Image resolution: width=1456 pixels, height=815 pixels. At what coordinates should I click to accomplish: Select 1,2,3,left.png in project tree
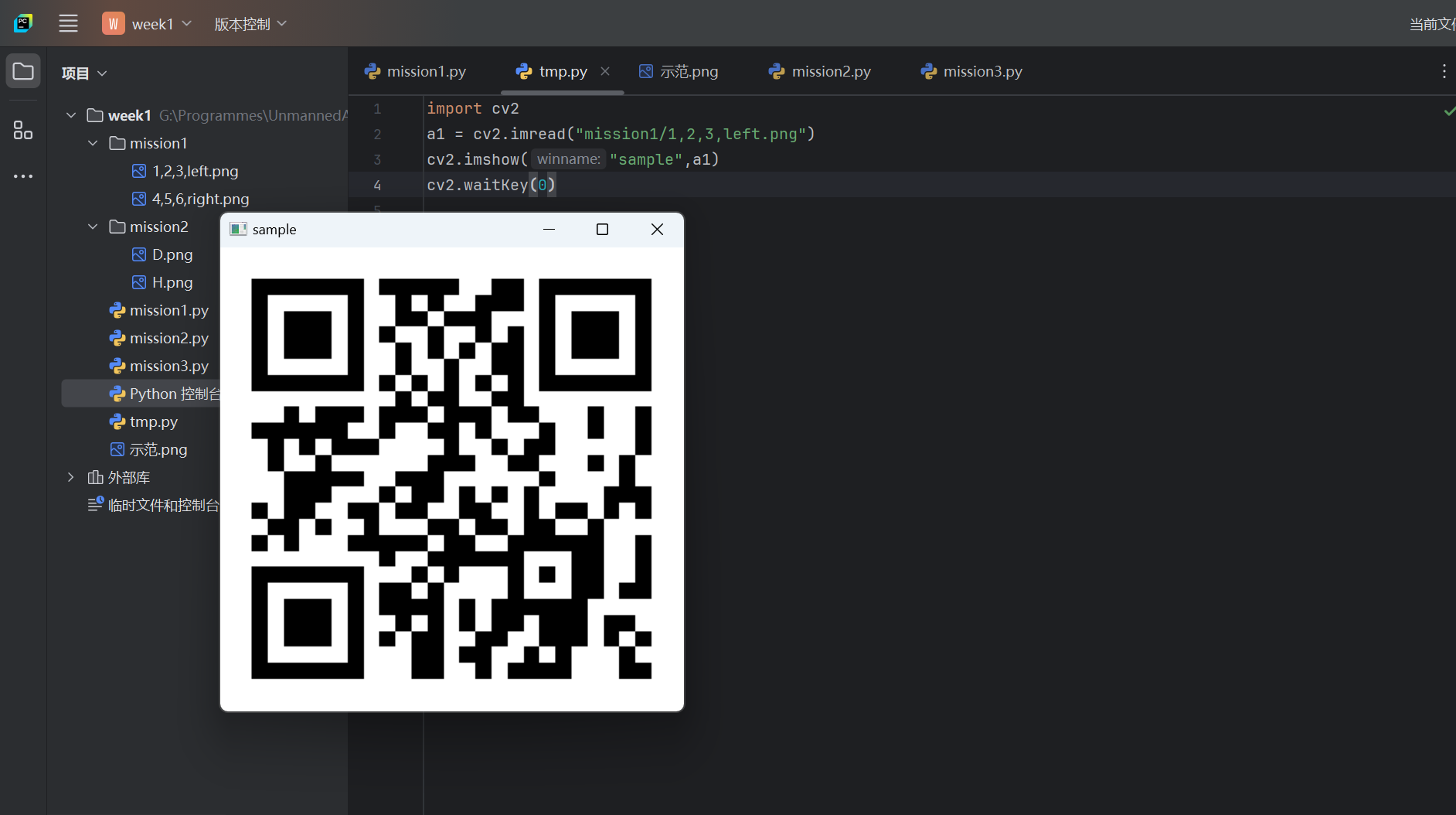tap(196, 171)
